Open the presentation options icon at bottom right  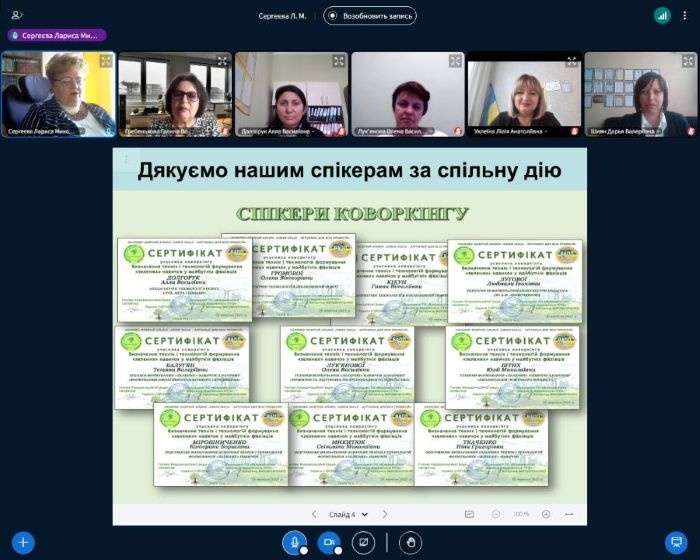pyautogui.click(x=676, y=542)
